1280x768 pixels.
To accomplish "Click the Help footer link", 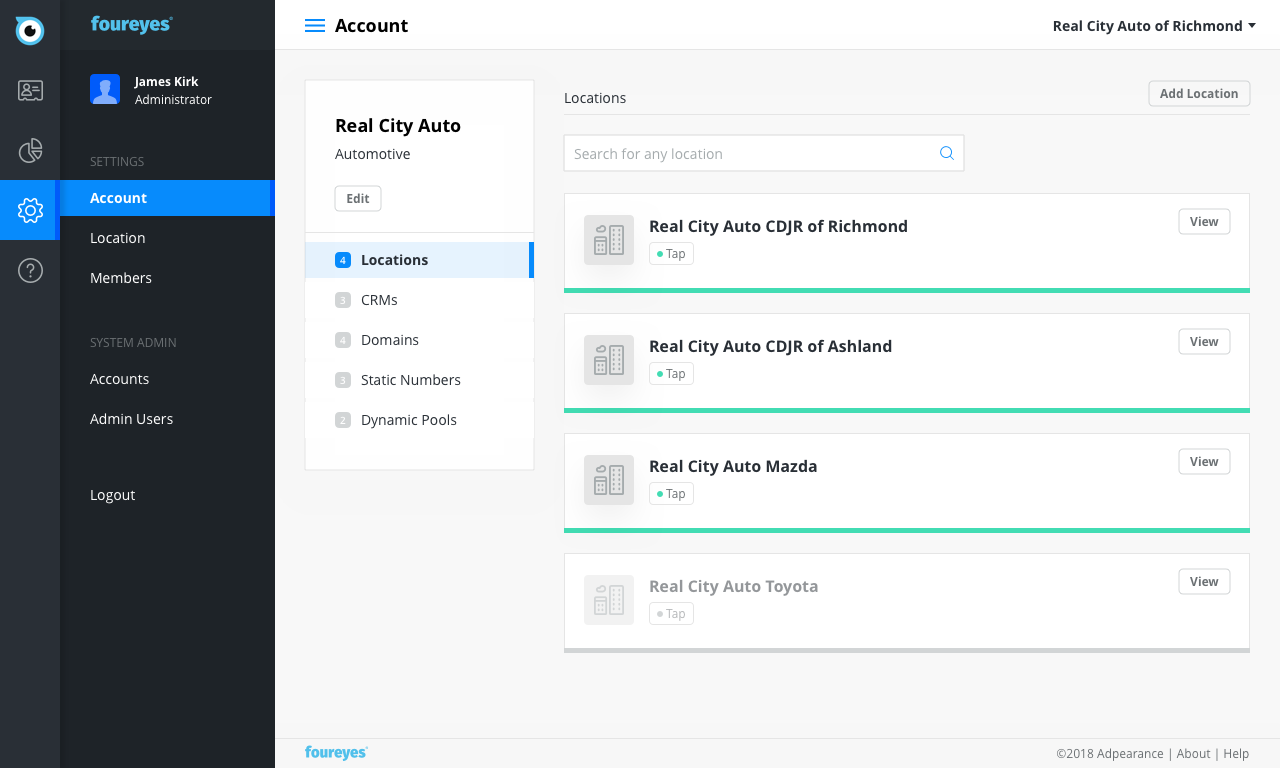I will tap(1237, 753).
